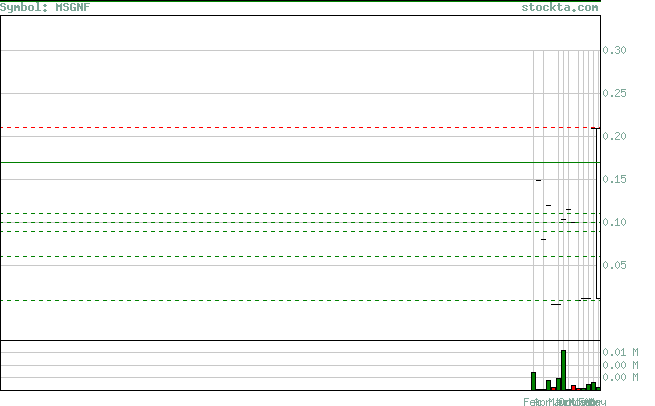Click the dashed green support line near 0.06
655x406 pixels.
[x=300, y=256]
